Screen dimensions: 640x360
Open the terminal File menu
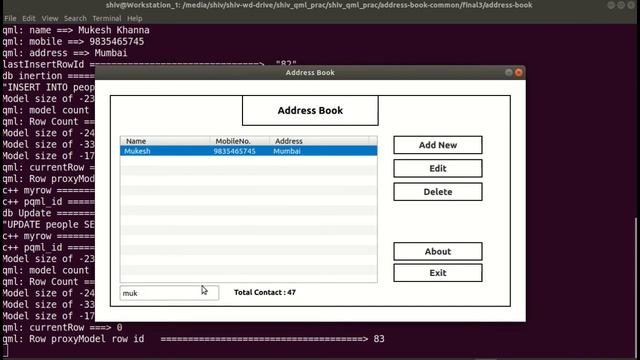coord(10,18)
